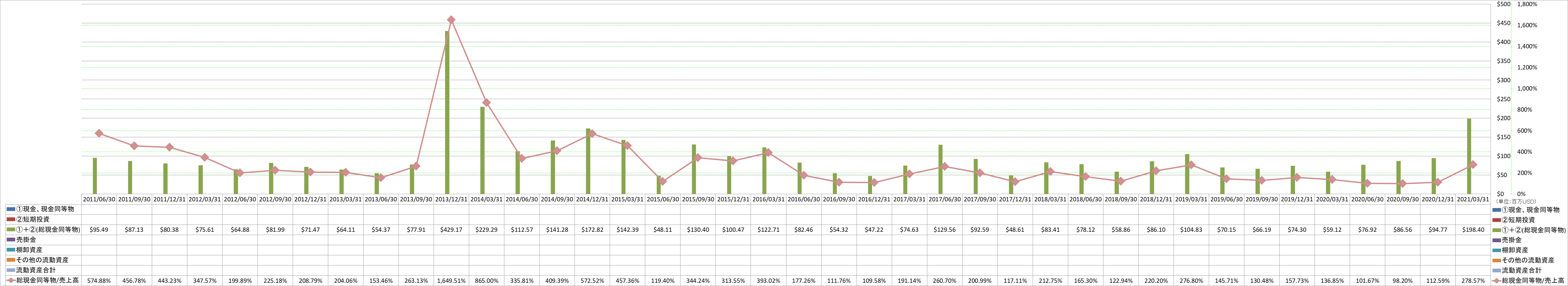Select the $229.29 value cell

tap(487, 229)
